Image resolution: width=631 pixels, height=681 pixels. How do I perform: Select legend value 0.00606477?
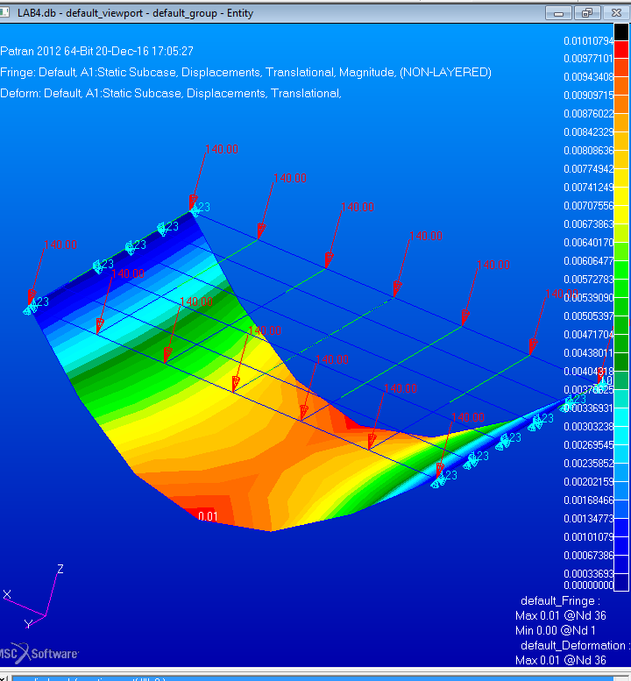[x=588, y=261]
